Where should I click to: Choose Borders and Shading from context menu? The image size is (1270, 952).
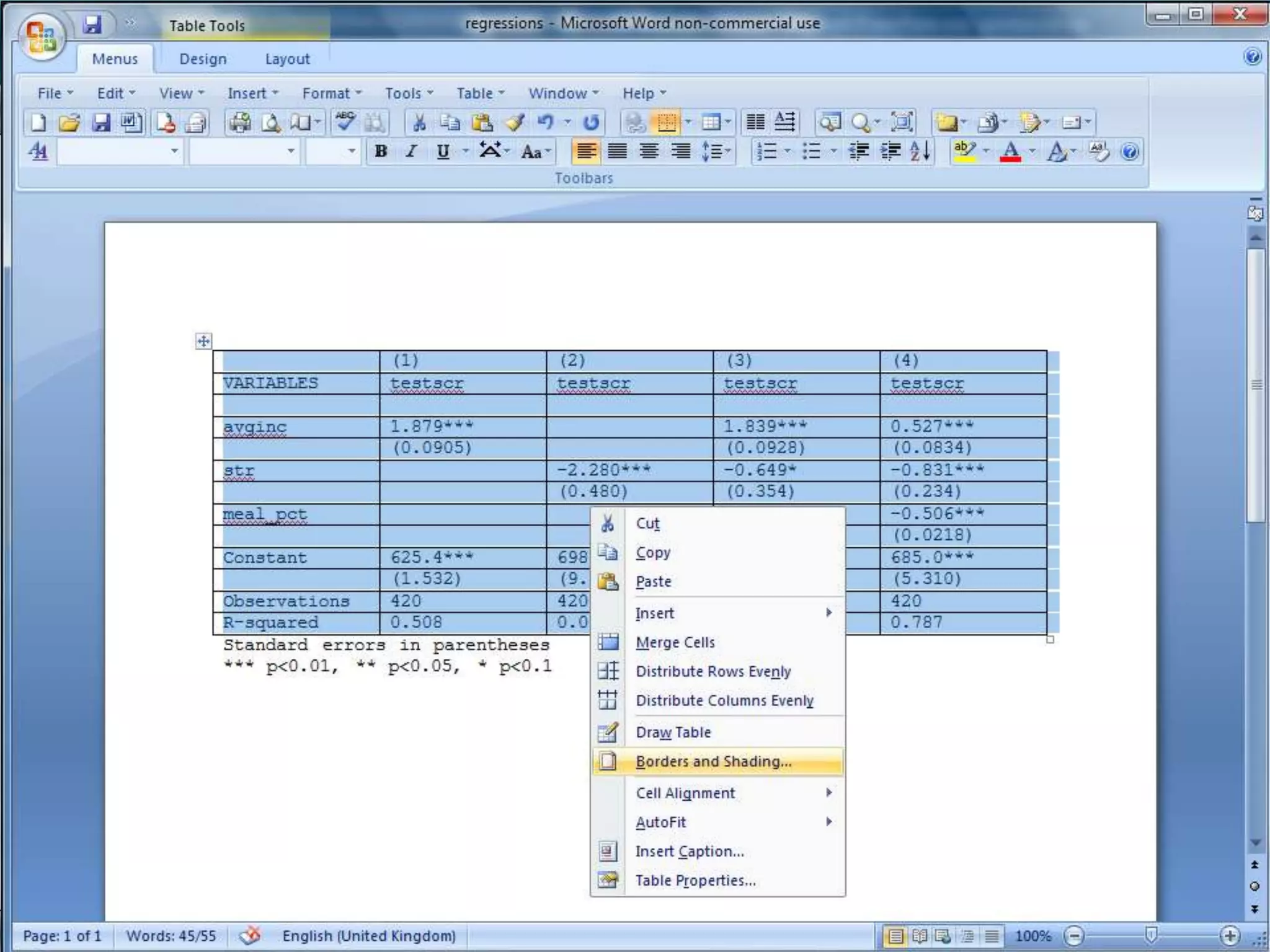[x=713, y=761]
